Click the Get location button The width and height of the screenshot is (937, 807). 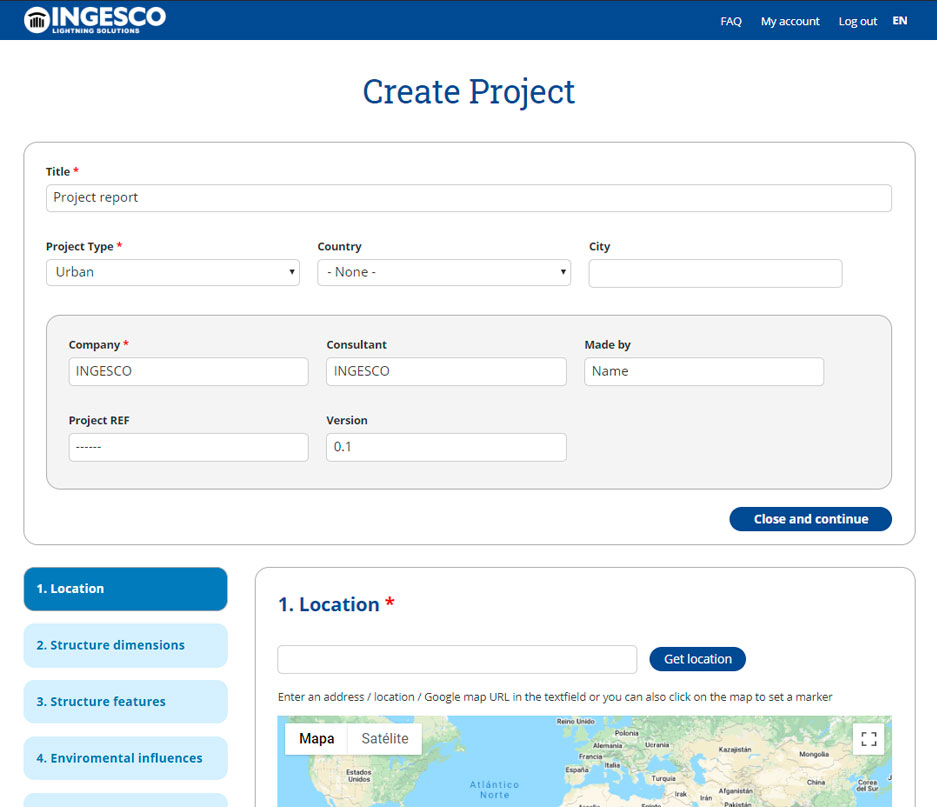[697, 659]
